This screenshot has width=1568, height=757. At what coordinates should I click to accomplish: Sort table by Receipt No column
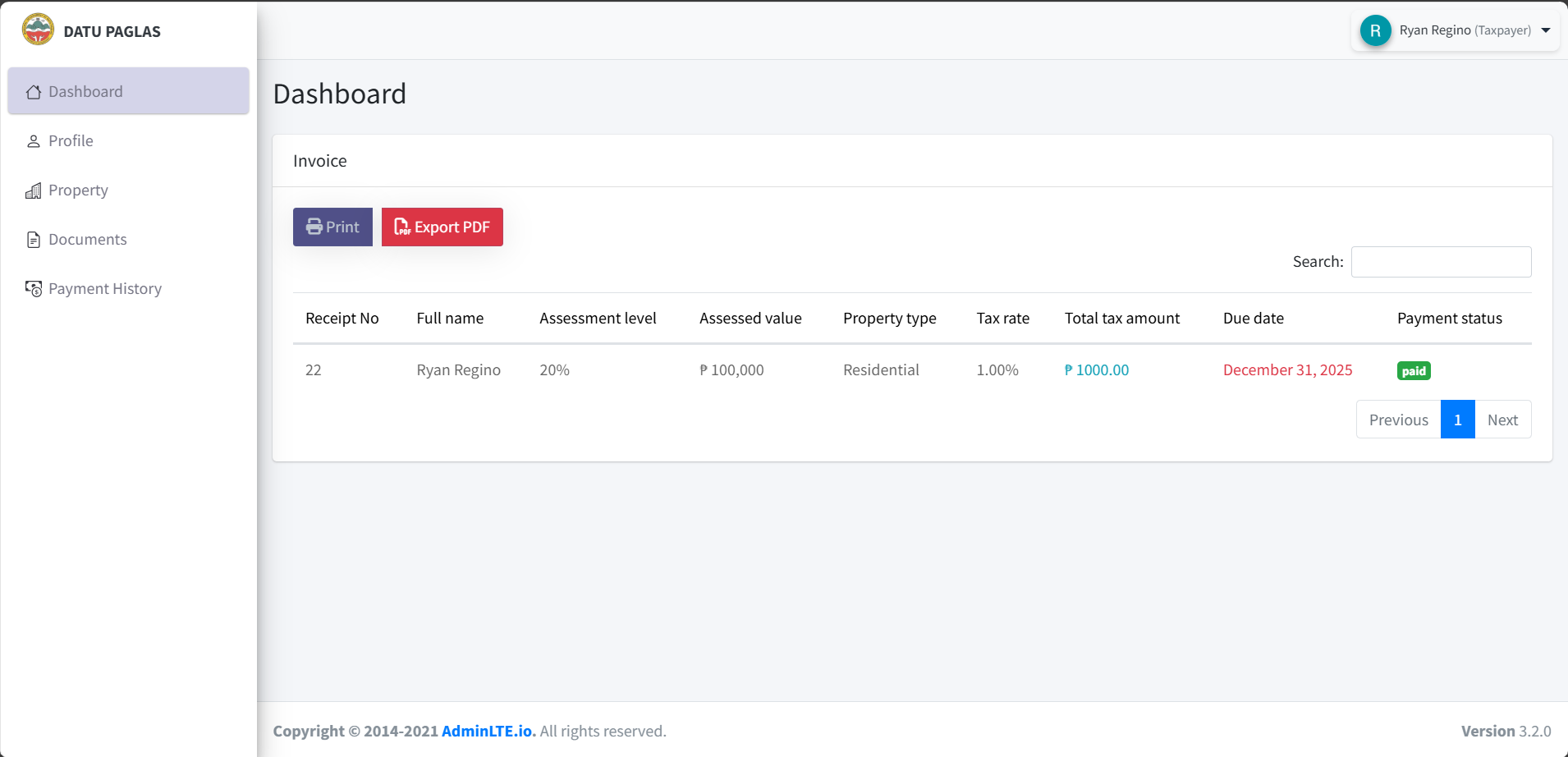point(342,319)
